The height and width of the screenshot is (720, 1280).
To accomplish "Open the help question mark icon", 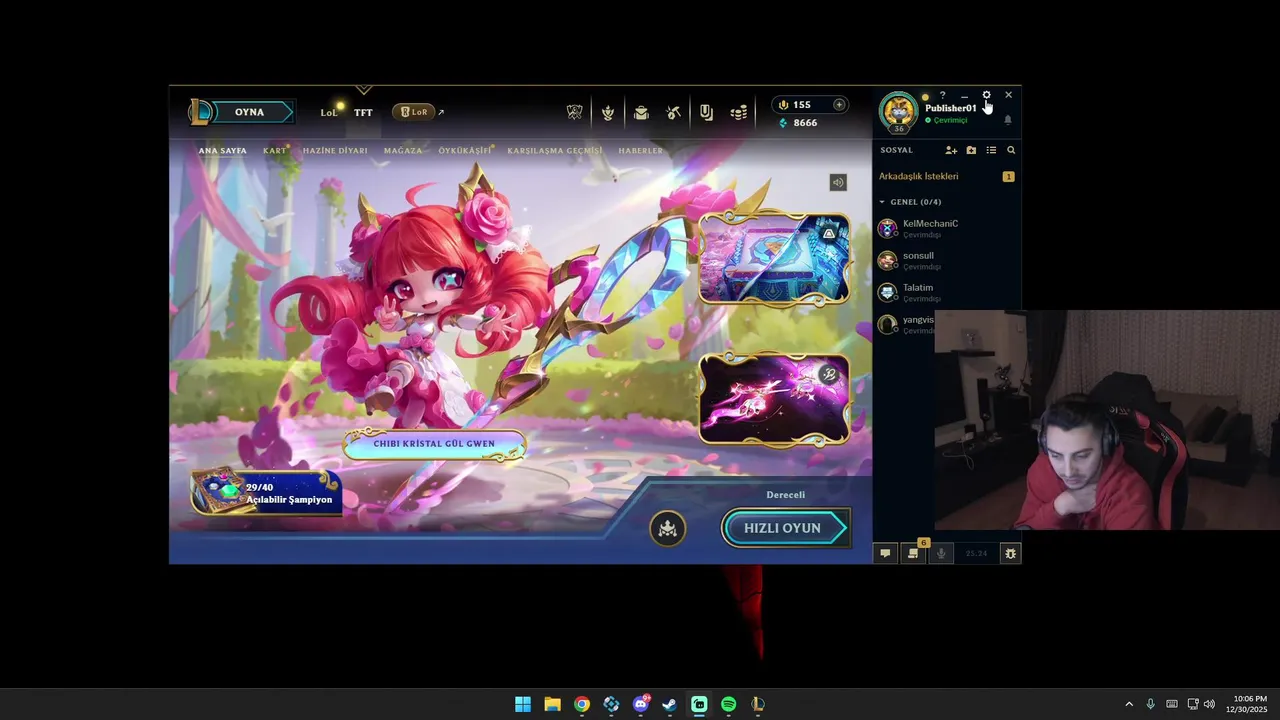I will click(x=942, y=95).
